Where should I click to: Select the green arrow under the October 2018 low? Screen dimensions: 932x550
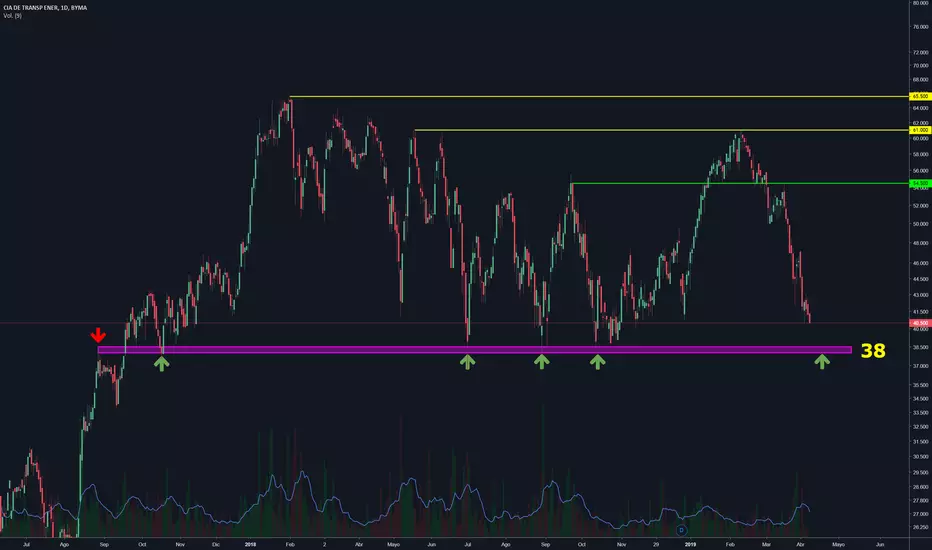tap(597, 362)
